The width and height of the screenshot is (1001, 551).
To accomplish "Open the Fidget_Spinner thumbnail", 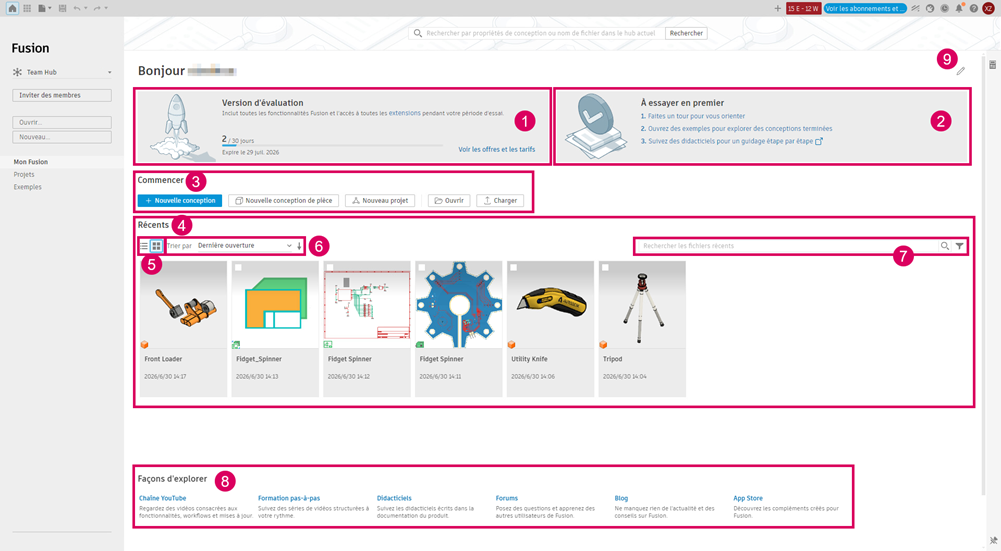I will [x=275, y=305].
